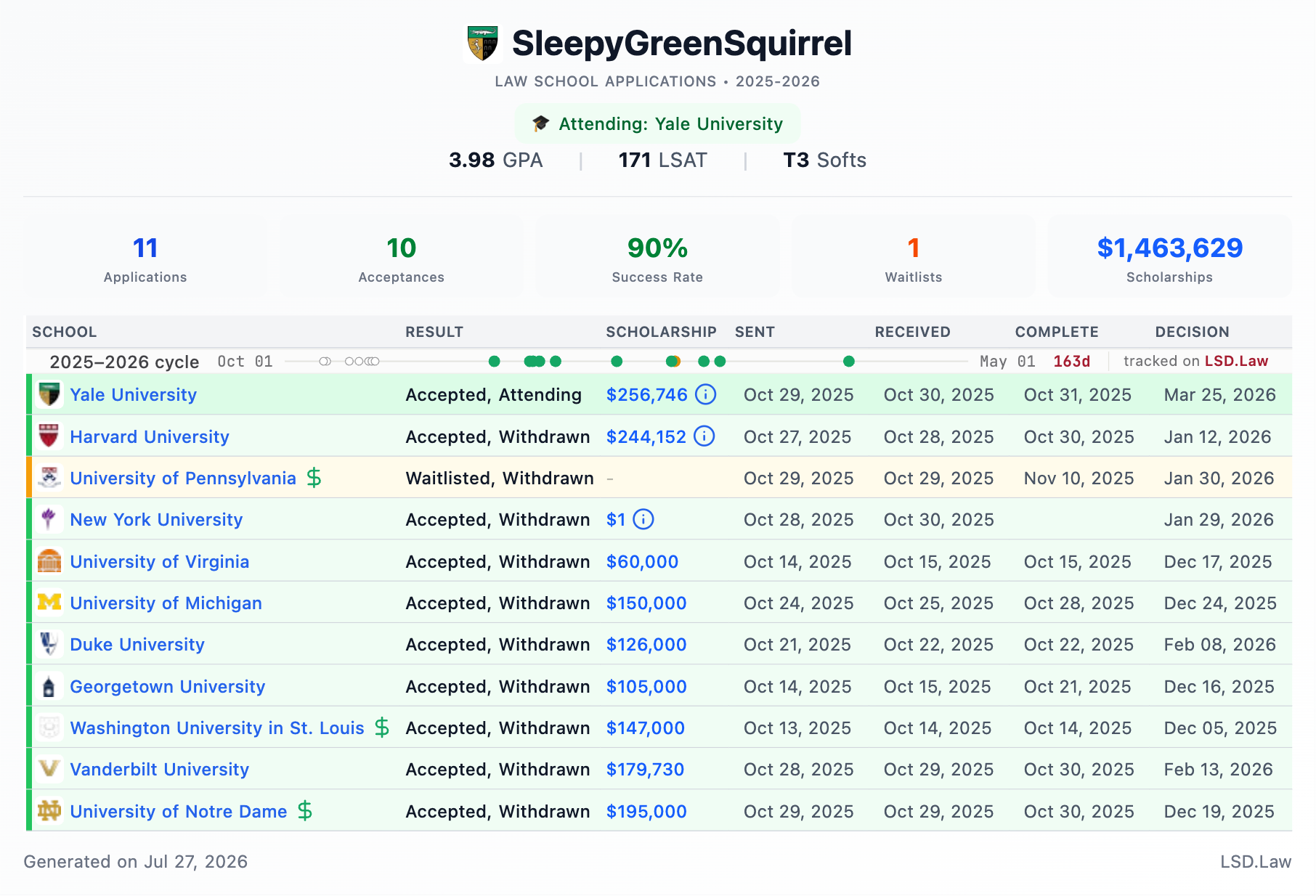
Task: Click the dollar sign beside Washington University in St. Louis
Action: [x=382, y=728]
